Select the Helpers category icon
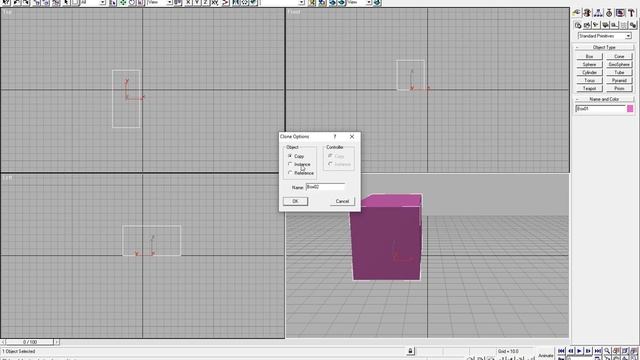 tap(614, 25)
